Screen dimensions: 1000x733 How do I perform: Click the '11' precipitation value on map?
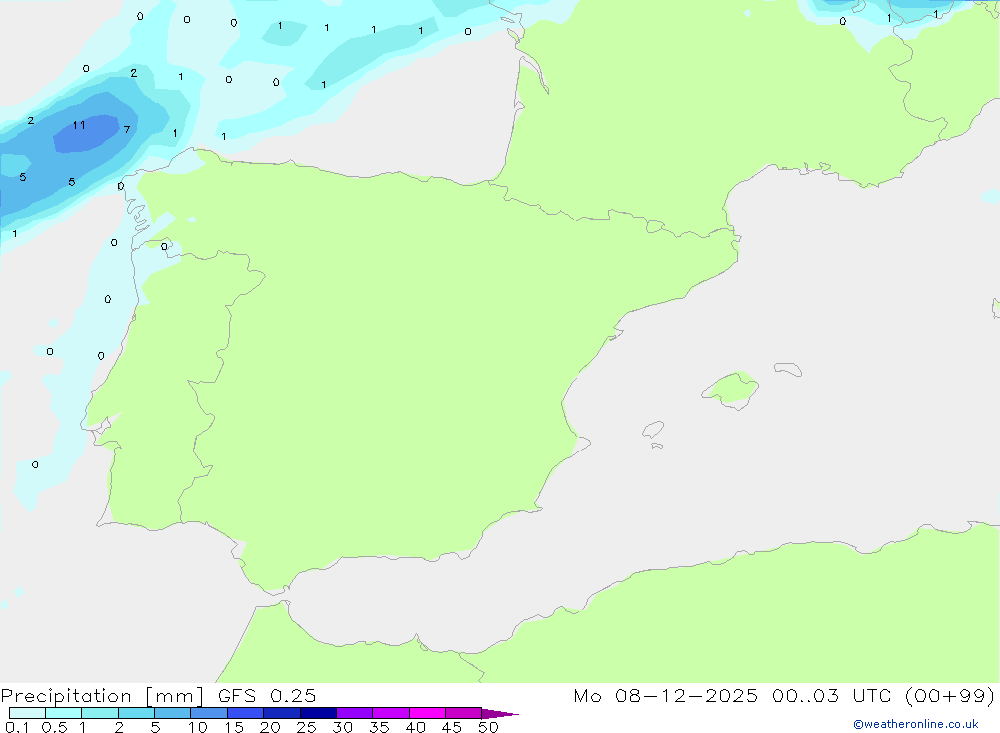(79, 125)
